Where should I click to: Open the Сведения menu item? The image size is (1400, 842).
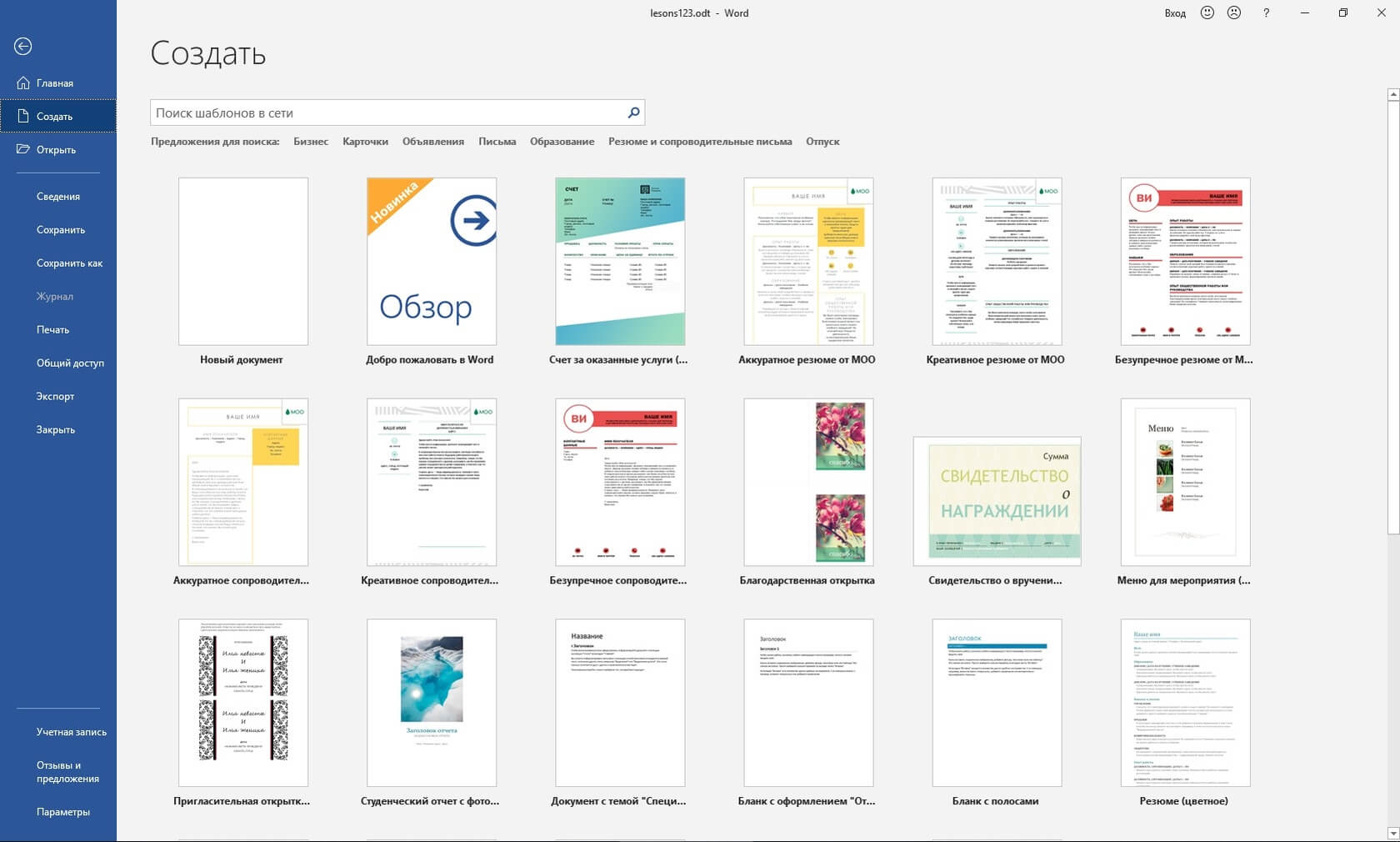pyautogui.click(x=58, y=196)
